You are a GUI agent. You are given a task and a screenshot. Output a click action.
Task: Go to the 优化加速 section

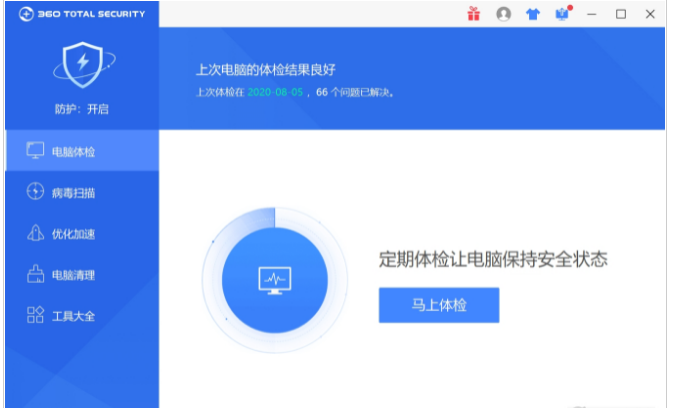[82, 233]
